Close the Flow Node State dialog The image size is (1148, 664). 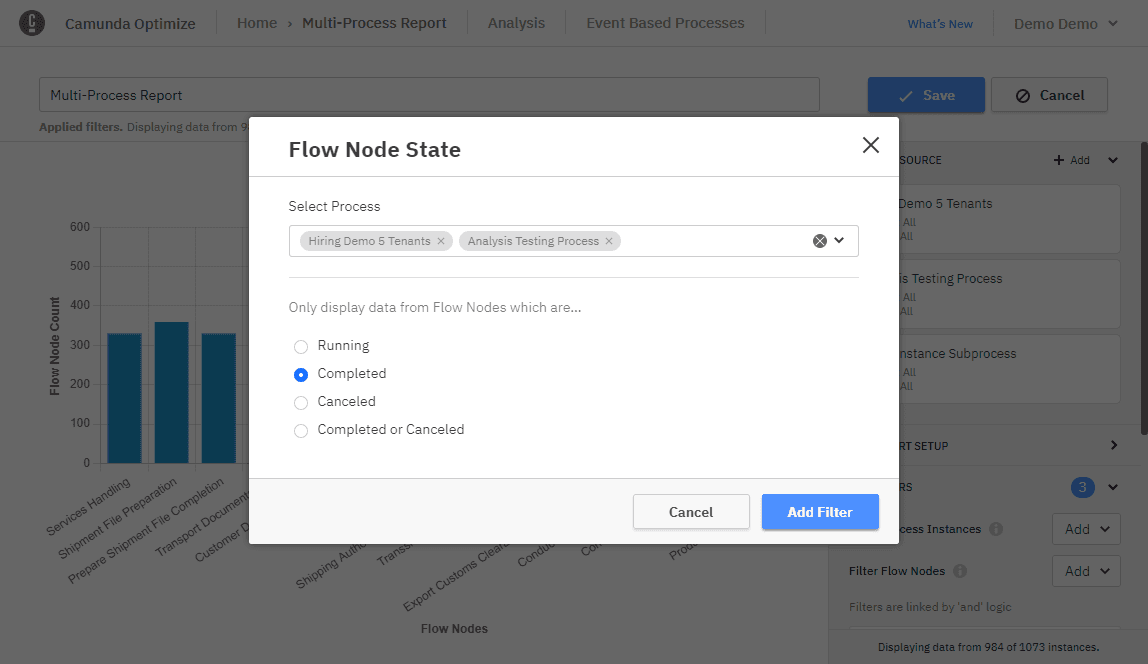coord(871,145)
